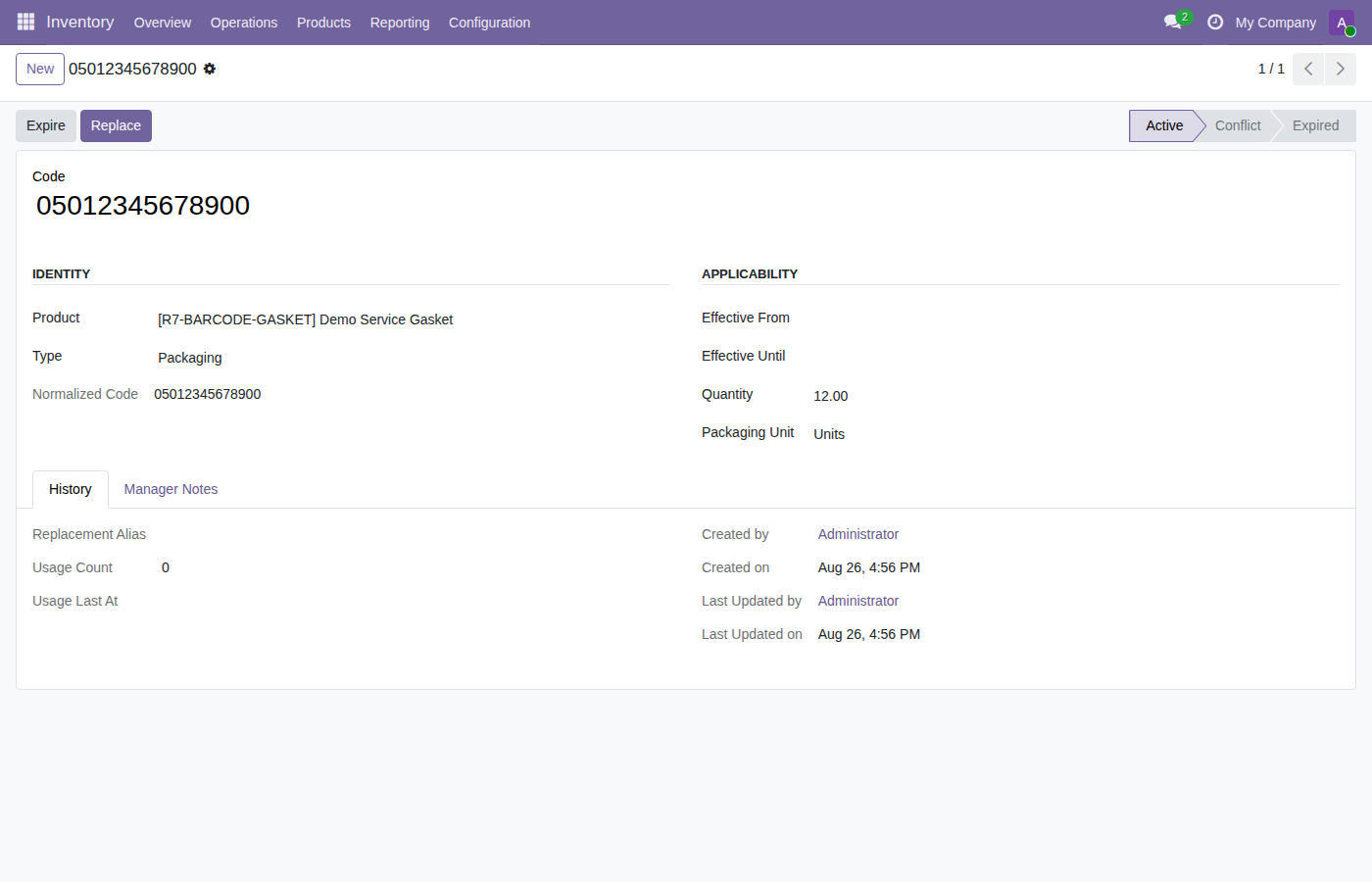The height and width of the screenshot is (882, 1372).
Task: Open the Last Updated by Administrator link
Action: (x=858, y=601)
